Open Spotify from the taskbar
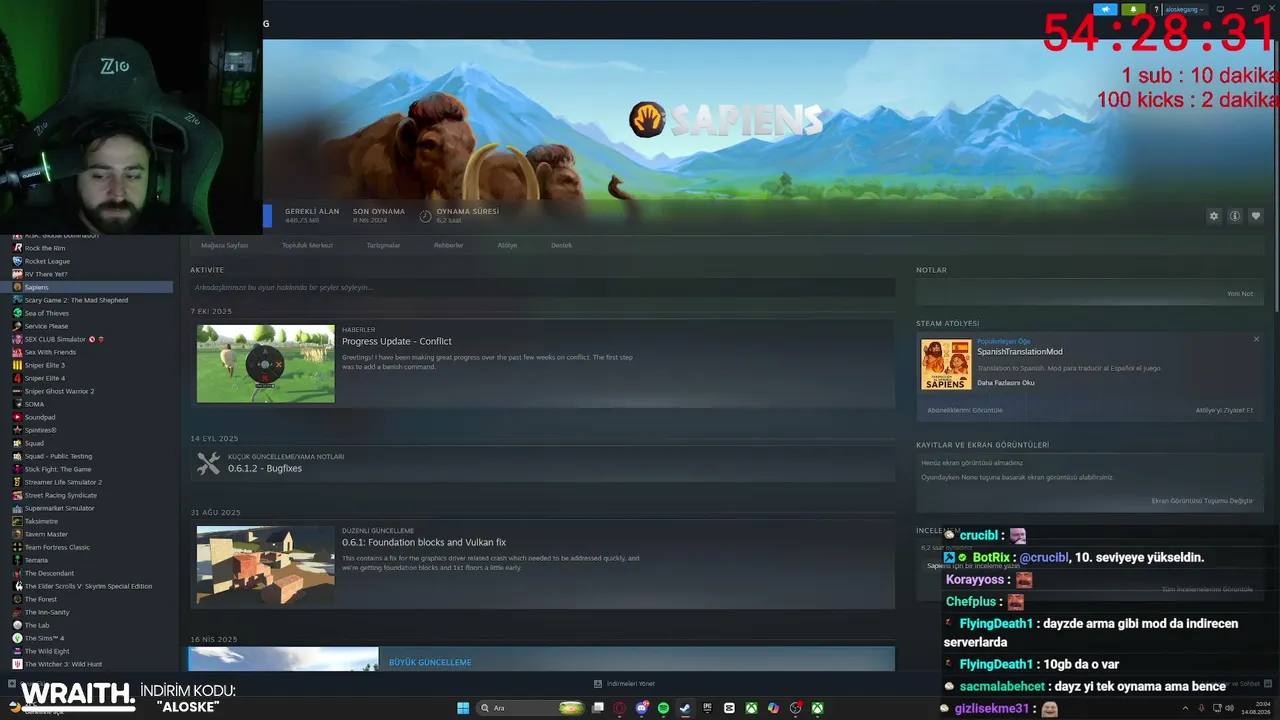This screenshot has height=720, width=1280. pos(663,708)
